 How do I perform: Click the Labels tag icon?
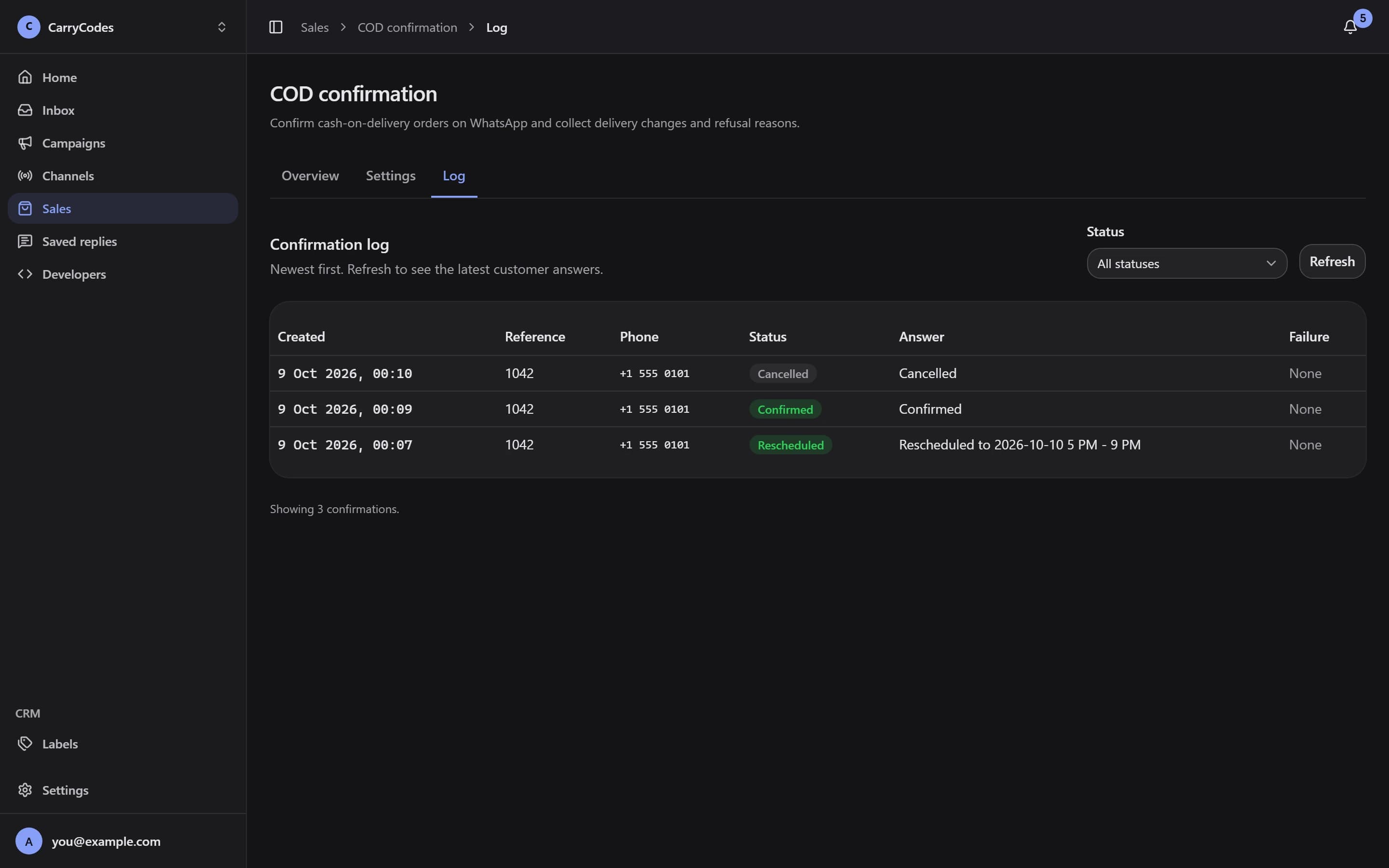[25, 744]
